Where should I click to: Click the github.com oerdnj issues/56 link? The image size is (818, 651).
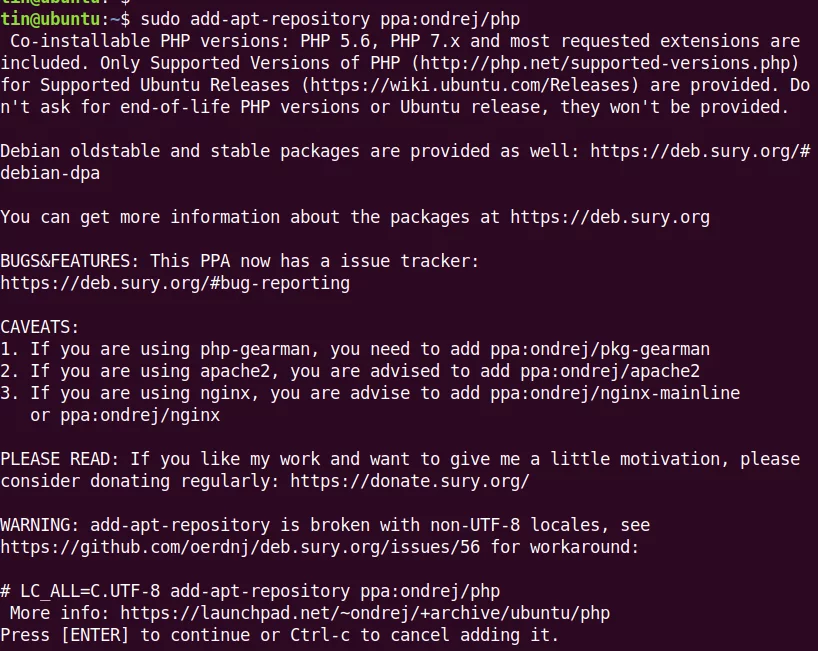click(x=240, y=547)
